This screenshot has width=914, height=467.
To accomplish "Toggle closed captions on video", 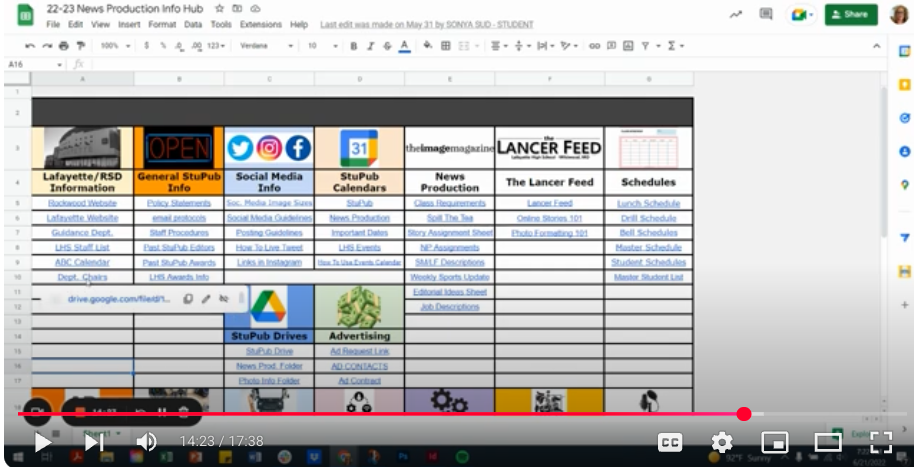I will click(x=669, y=442).
